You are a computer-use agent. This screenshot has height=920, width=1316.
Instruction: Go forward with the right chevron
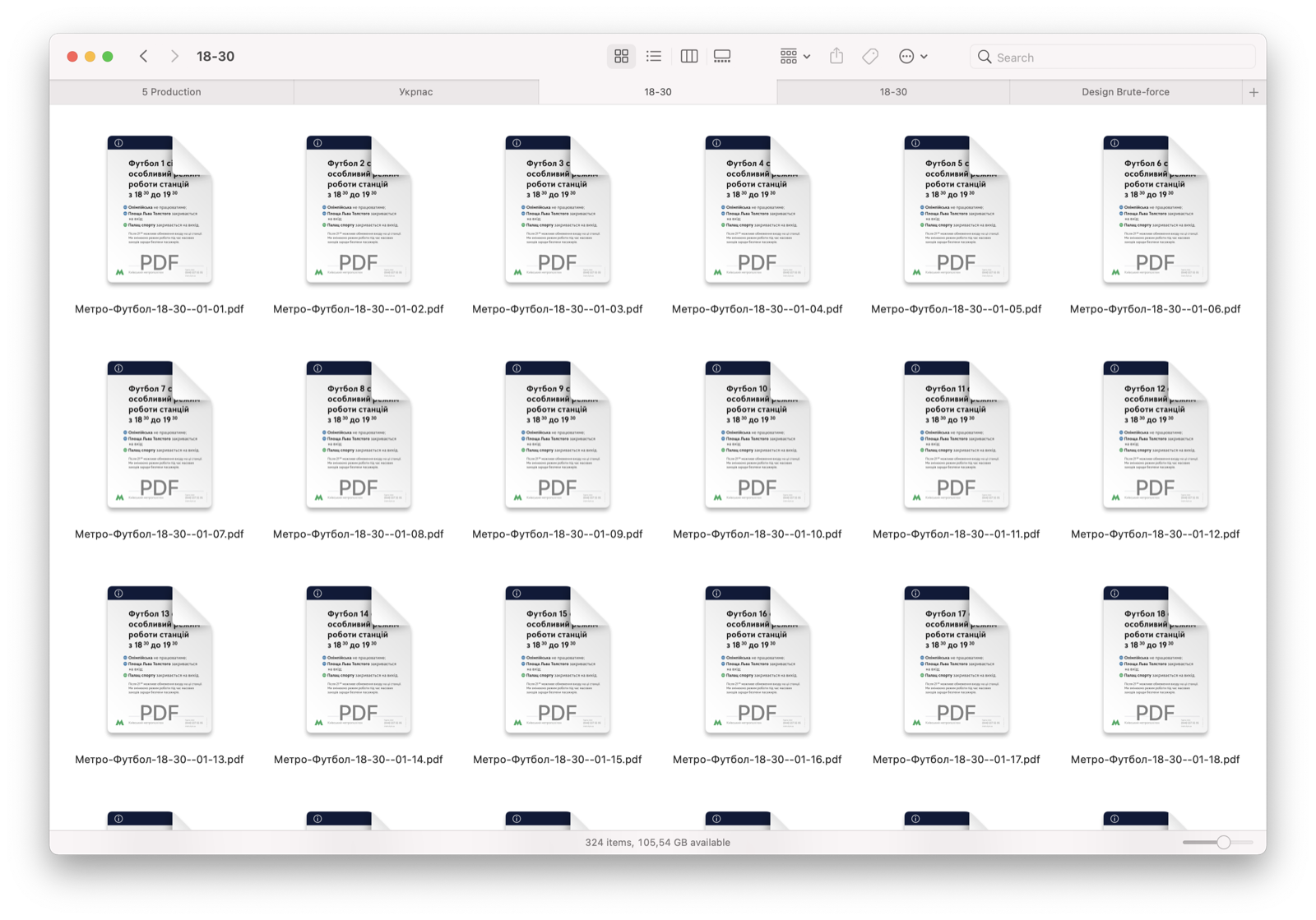[174, 56]
